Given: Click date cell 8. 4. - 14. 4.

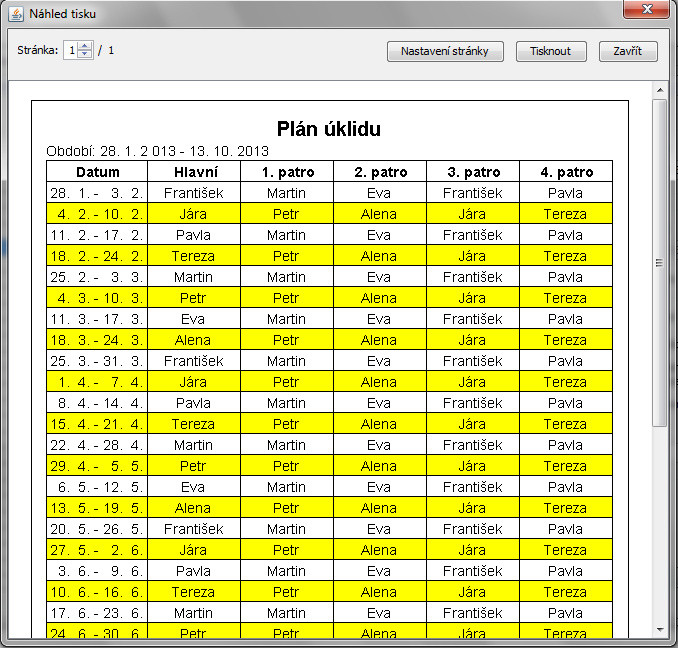Looking at the screenshot, I should click(97, 403).
